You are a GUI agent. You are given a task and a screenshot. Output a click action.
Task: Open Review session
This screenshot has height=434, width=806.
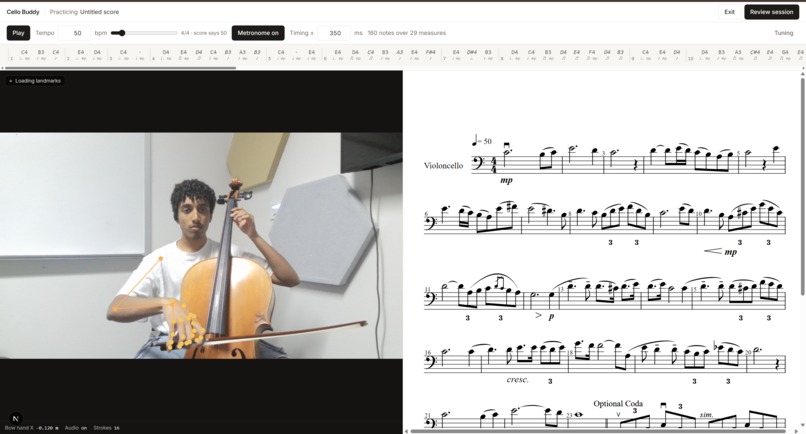[771, 12]
